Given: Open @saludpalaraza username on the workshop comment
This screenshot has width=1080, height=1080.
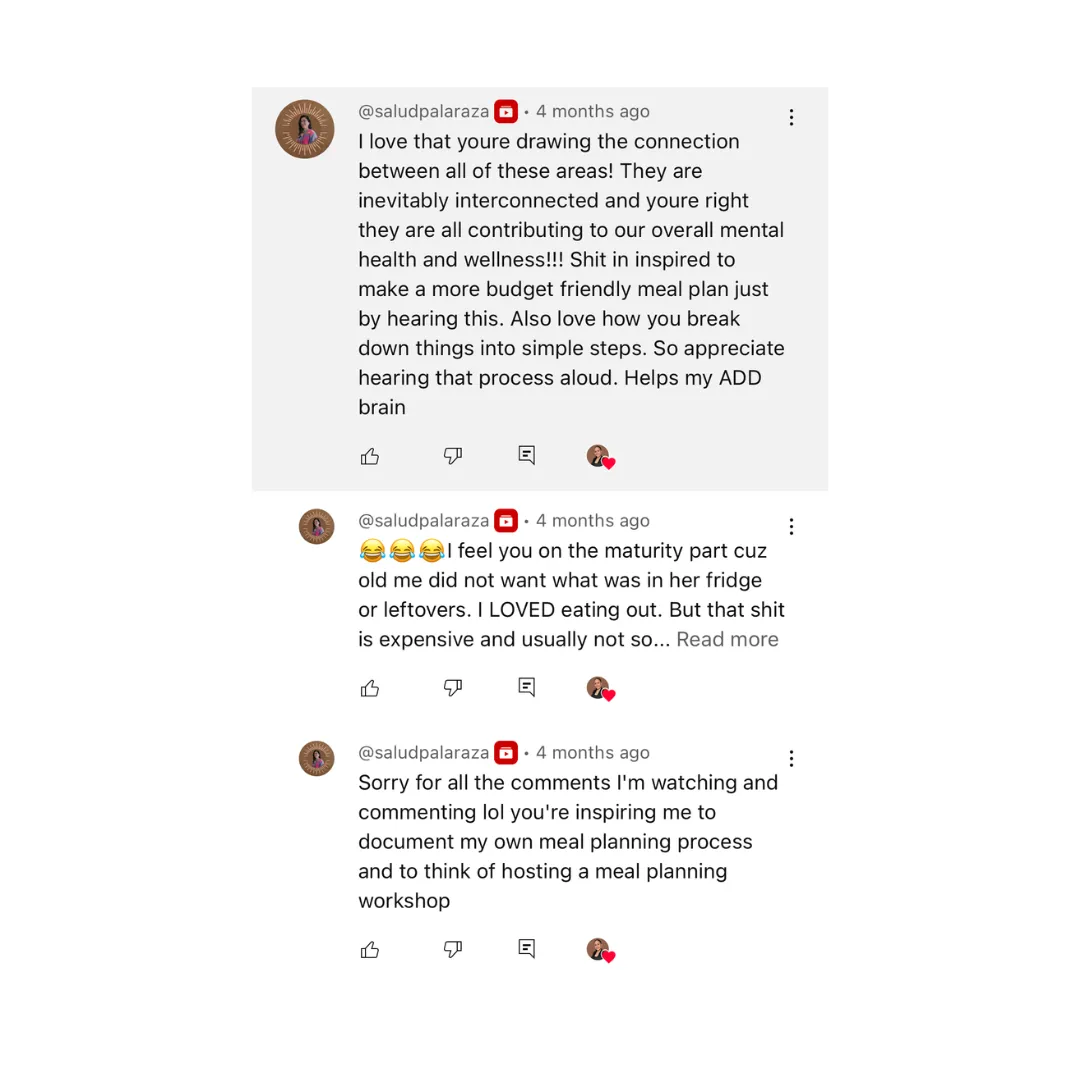Looking at the screenshot, I should click(424, 753).
